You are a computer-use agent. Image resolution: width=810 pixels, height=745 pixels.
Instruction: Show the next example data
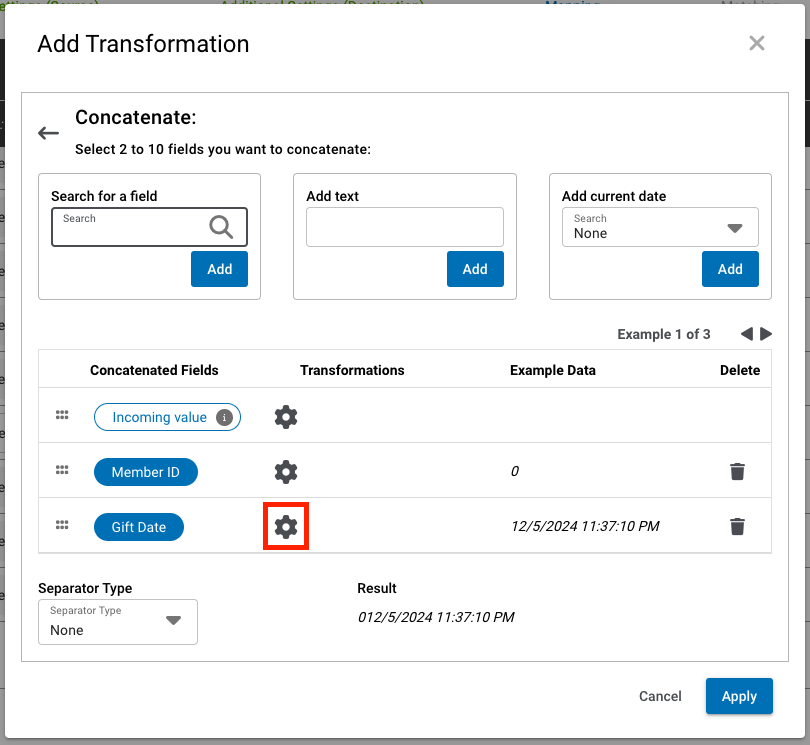pyautogui.click(x=766, y=334)
